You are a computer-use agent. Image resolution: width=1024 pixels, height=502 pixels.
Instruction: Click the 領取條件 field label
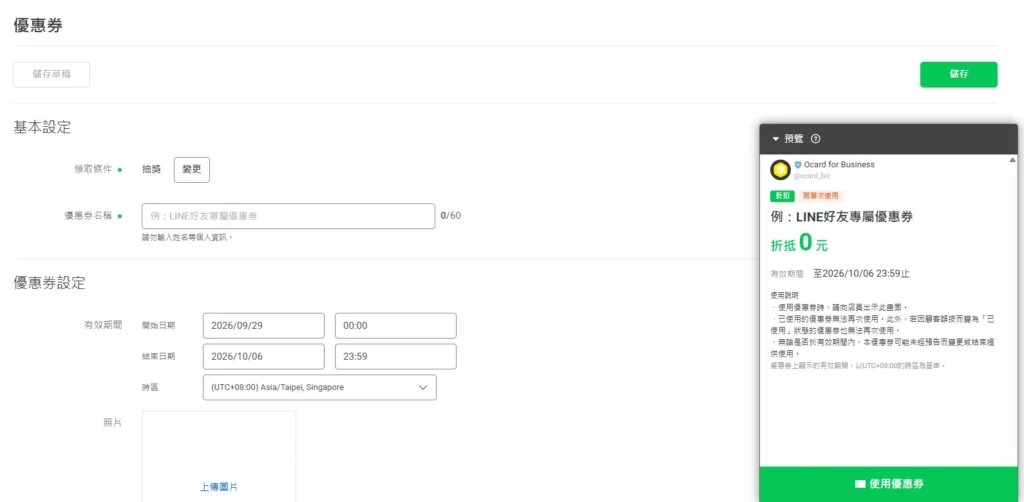coord(93,170)
